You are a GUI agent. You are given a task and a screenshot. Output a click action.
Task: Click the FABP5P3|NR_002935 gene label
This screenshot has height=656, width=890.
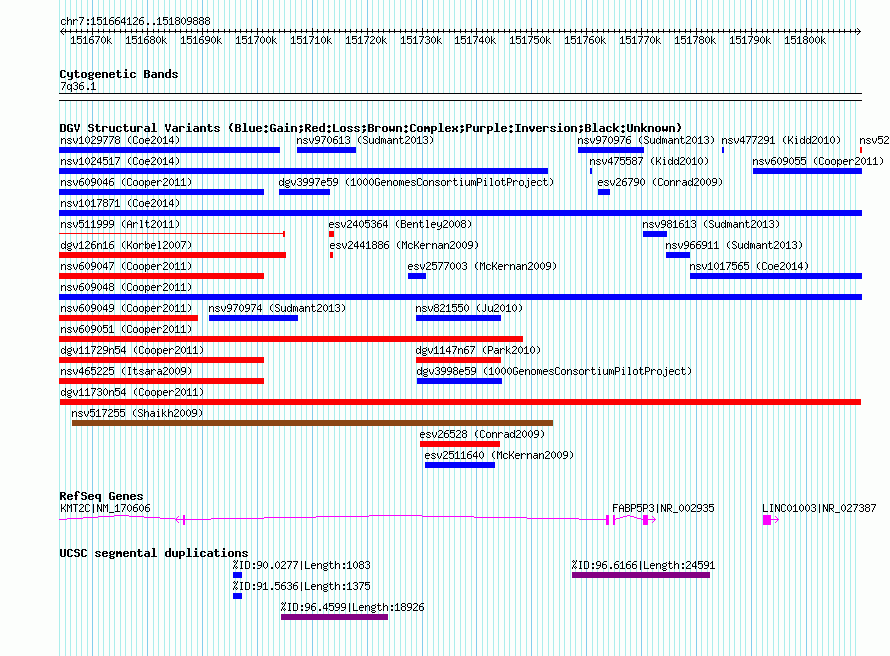click(x=663, y=508)
